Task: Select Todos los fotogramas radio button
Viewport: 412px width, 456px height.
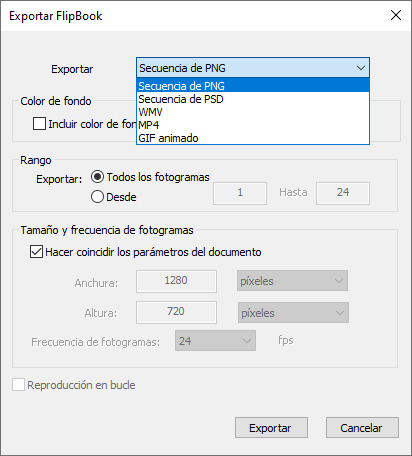Action: pyautogui.click(x=97, y=177)
